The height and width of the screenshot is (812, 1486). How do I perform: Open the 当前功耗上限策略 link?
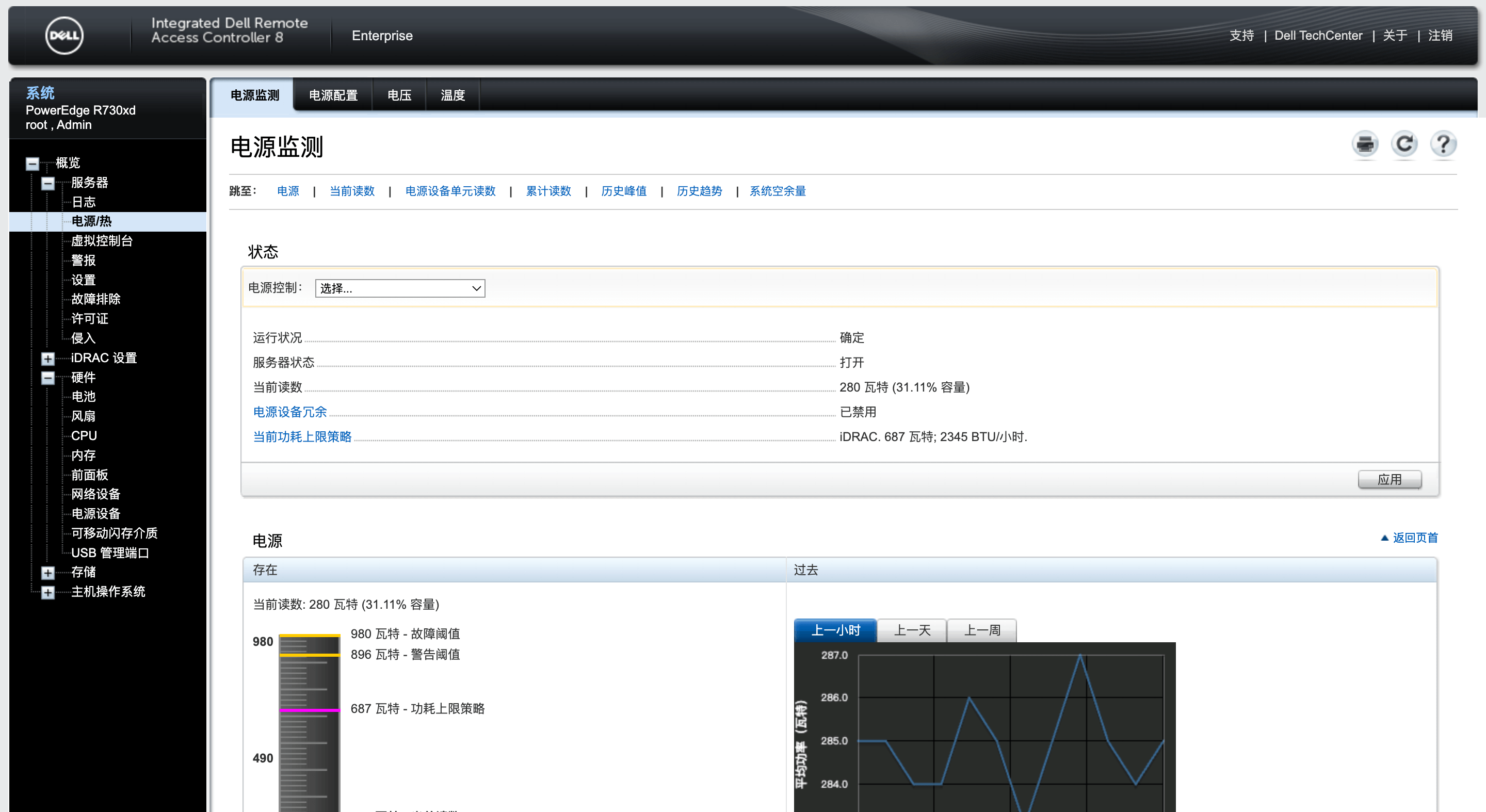pos(302,436)
